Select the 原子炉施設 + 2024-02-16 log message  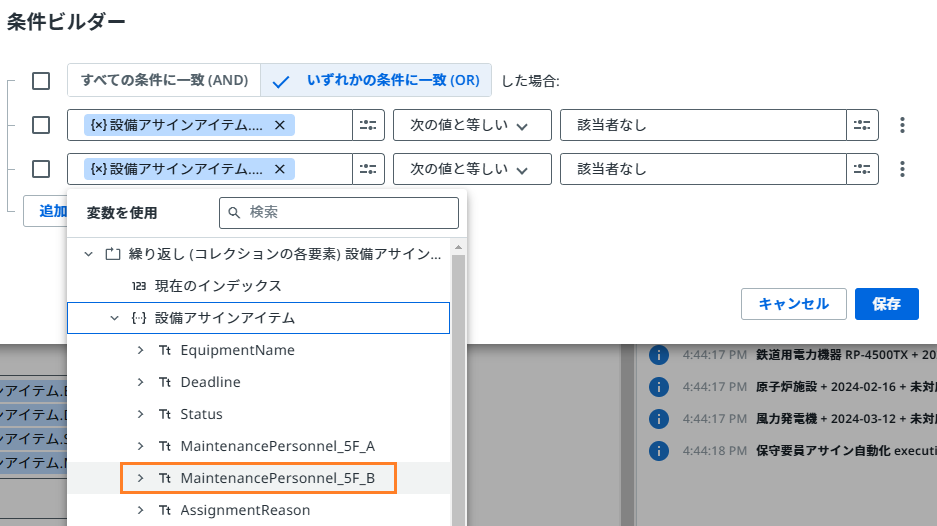tap(846, 387)
